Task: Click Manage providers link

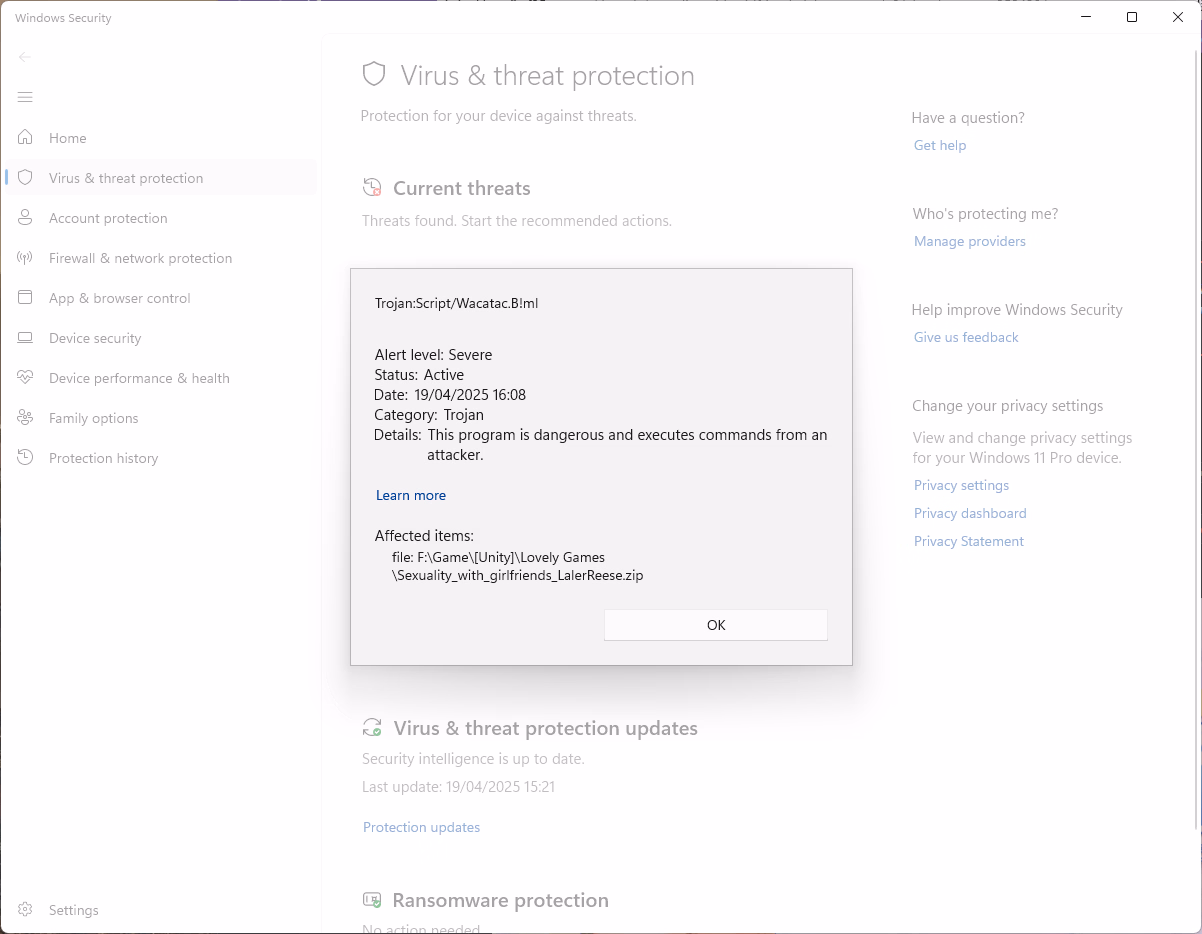Action: [x=970, y=241]
